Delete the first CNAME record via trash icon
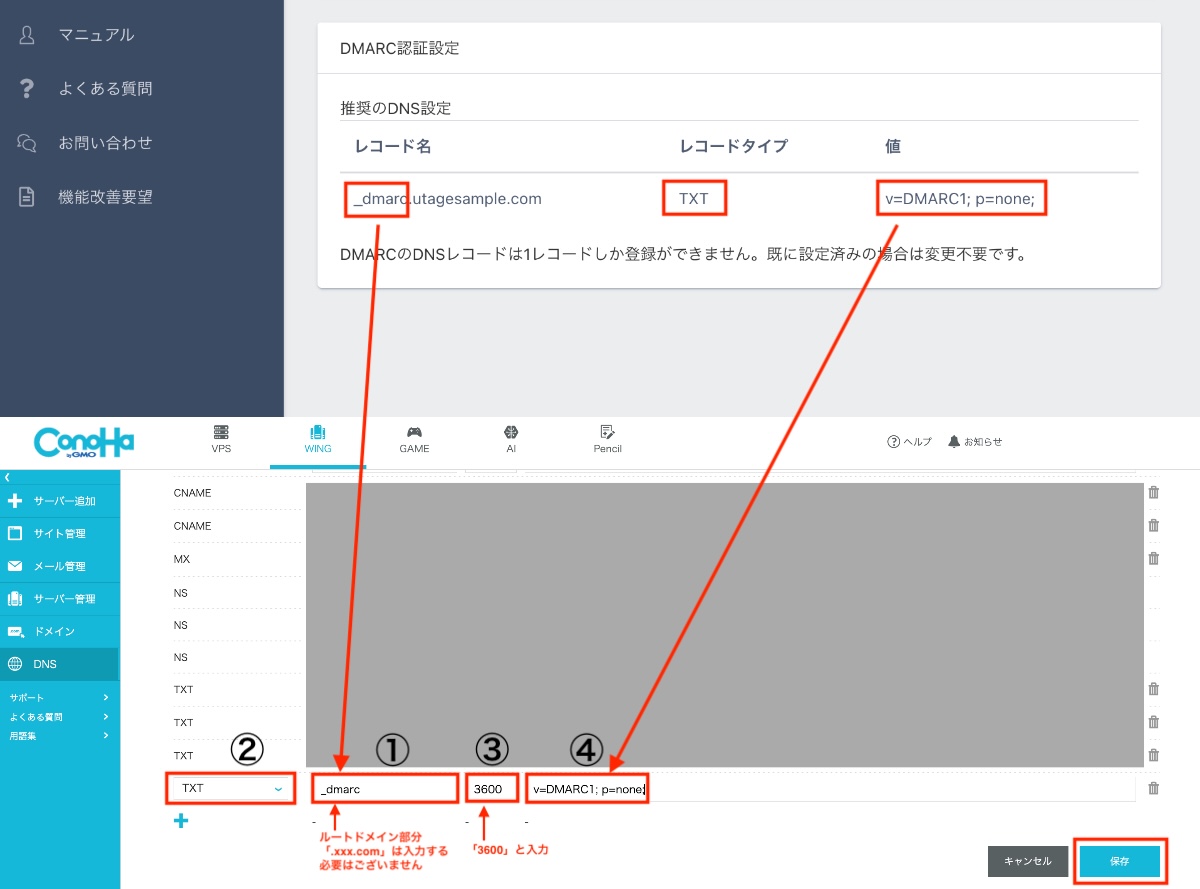1200x889 pixels. (1153, 492)
